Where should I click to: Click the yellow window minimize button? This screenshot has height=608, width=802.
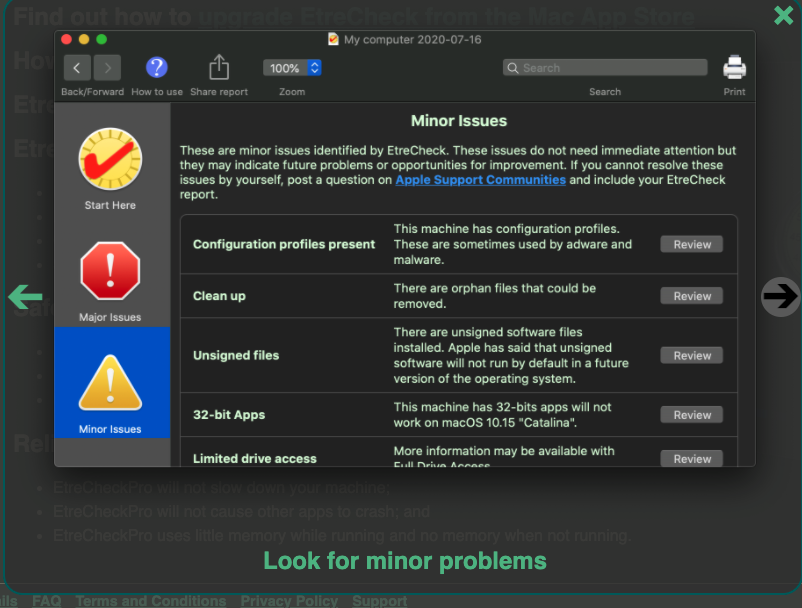(x=84, y=39)
